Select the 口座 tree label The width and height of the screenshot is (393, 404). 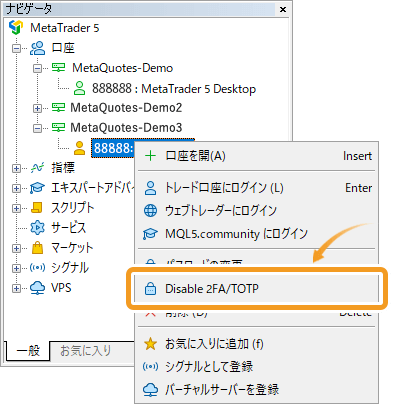[x=63, y=48]
